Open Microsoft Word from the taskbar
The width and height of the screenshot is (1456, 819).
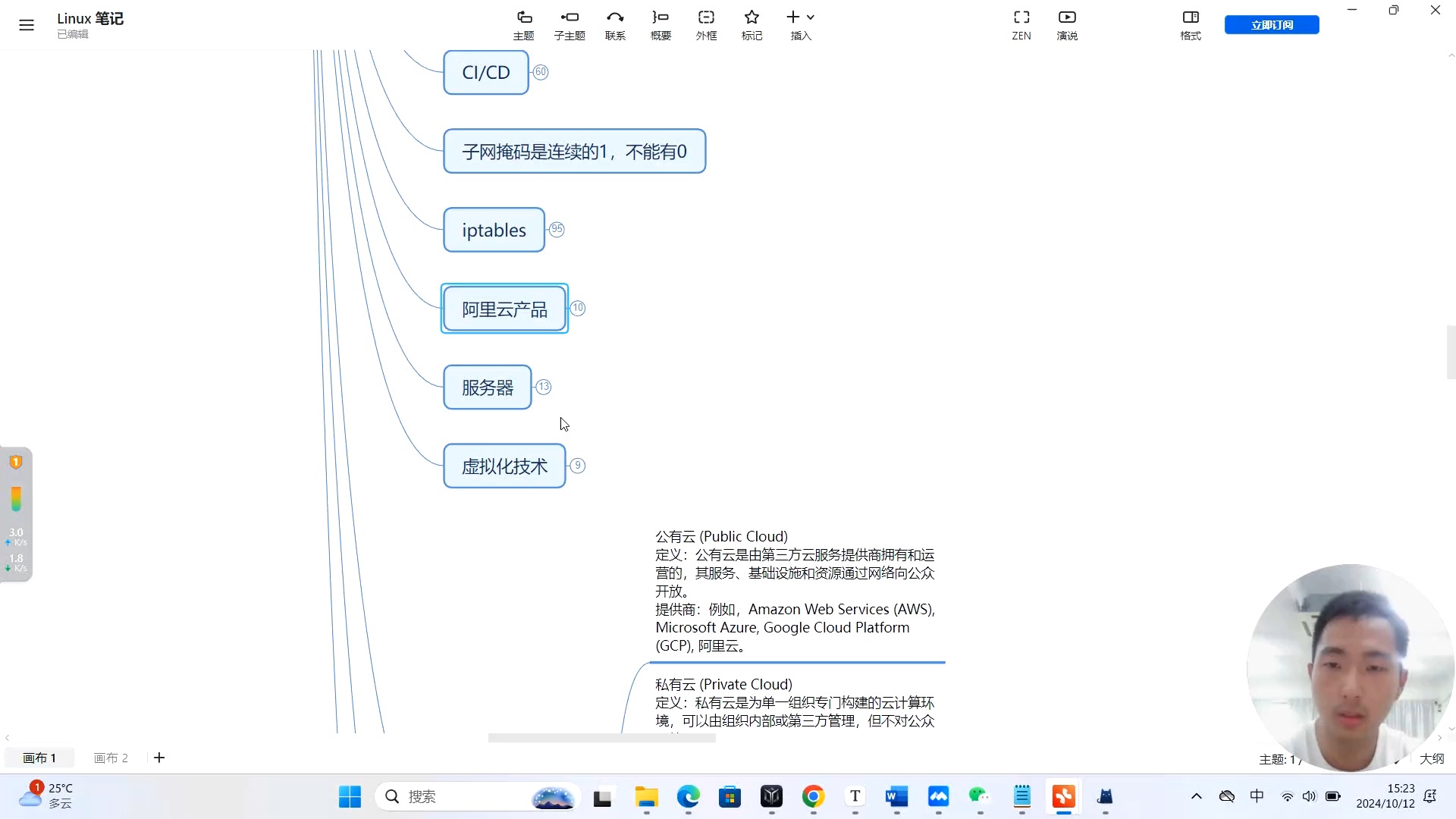click(896, 796)
